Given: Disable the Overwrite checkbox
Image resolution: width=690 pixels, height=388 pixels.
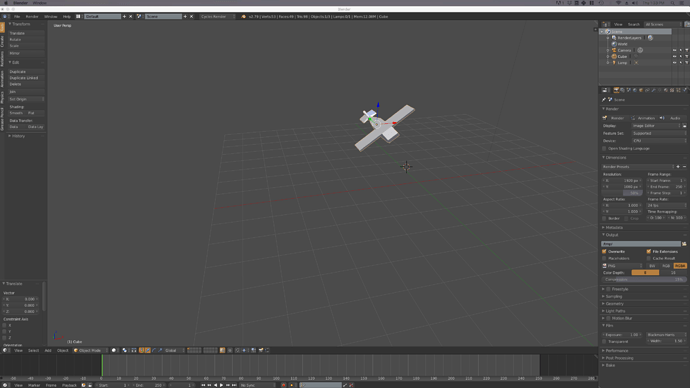Looking at the screenshot, I should coord(604,252).
